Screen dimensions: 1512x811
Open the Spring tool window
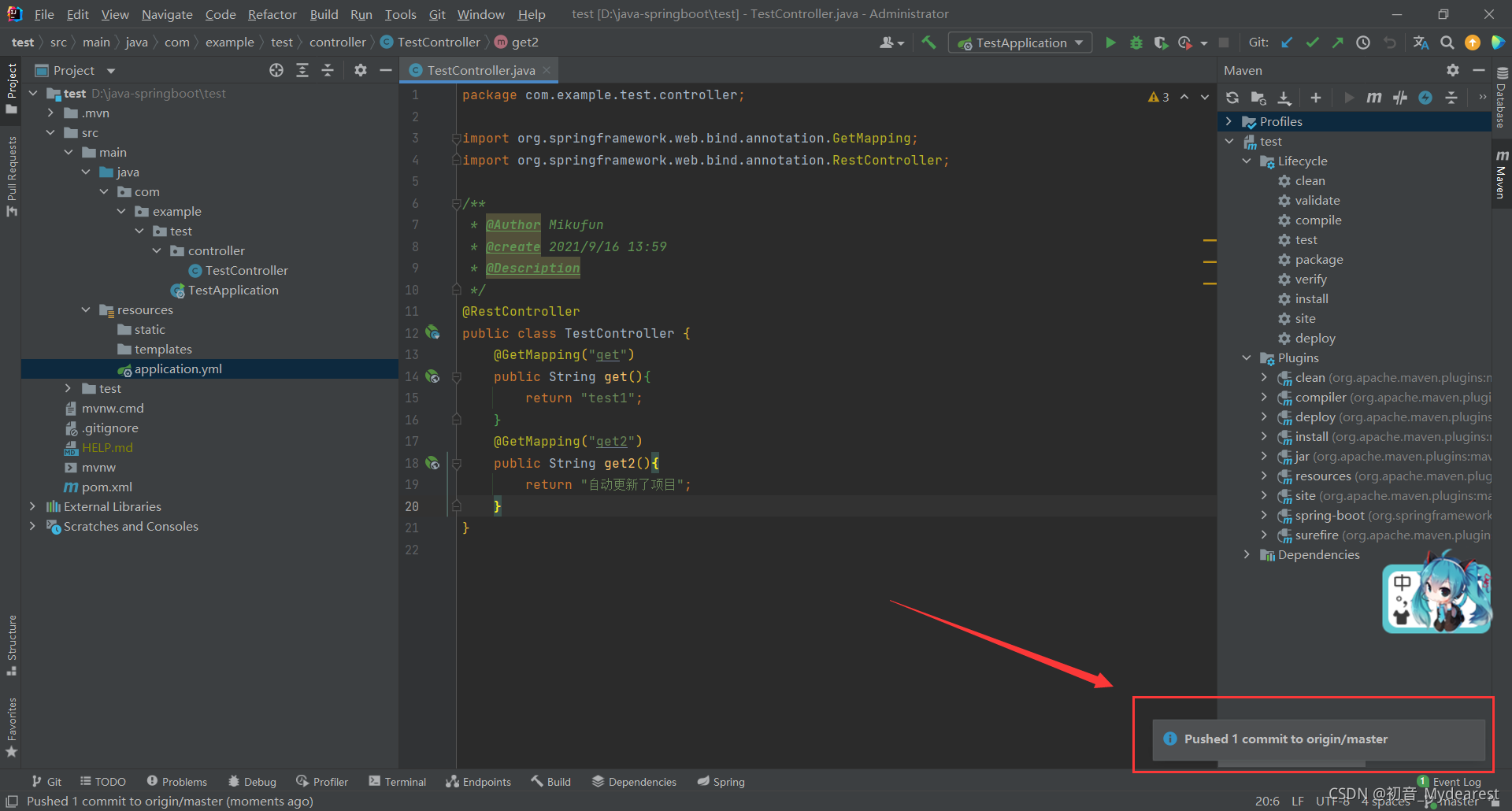tap(721, 781)
